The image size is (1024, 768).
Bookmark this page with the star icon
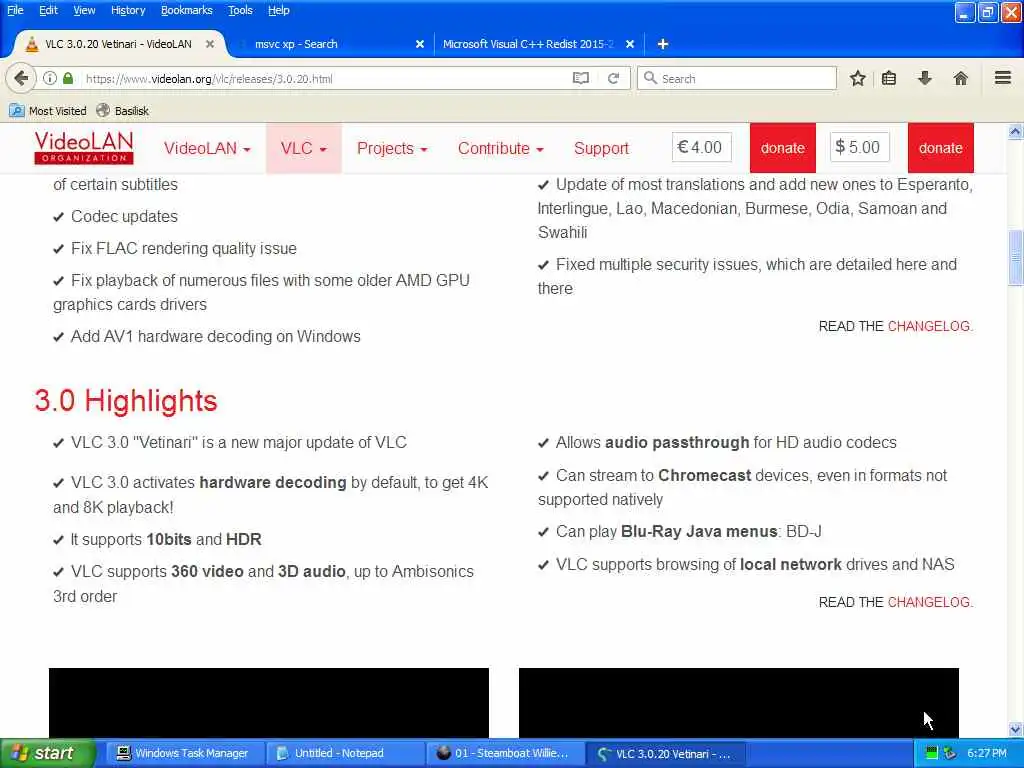(857, 78)
